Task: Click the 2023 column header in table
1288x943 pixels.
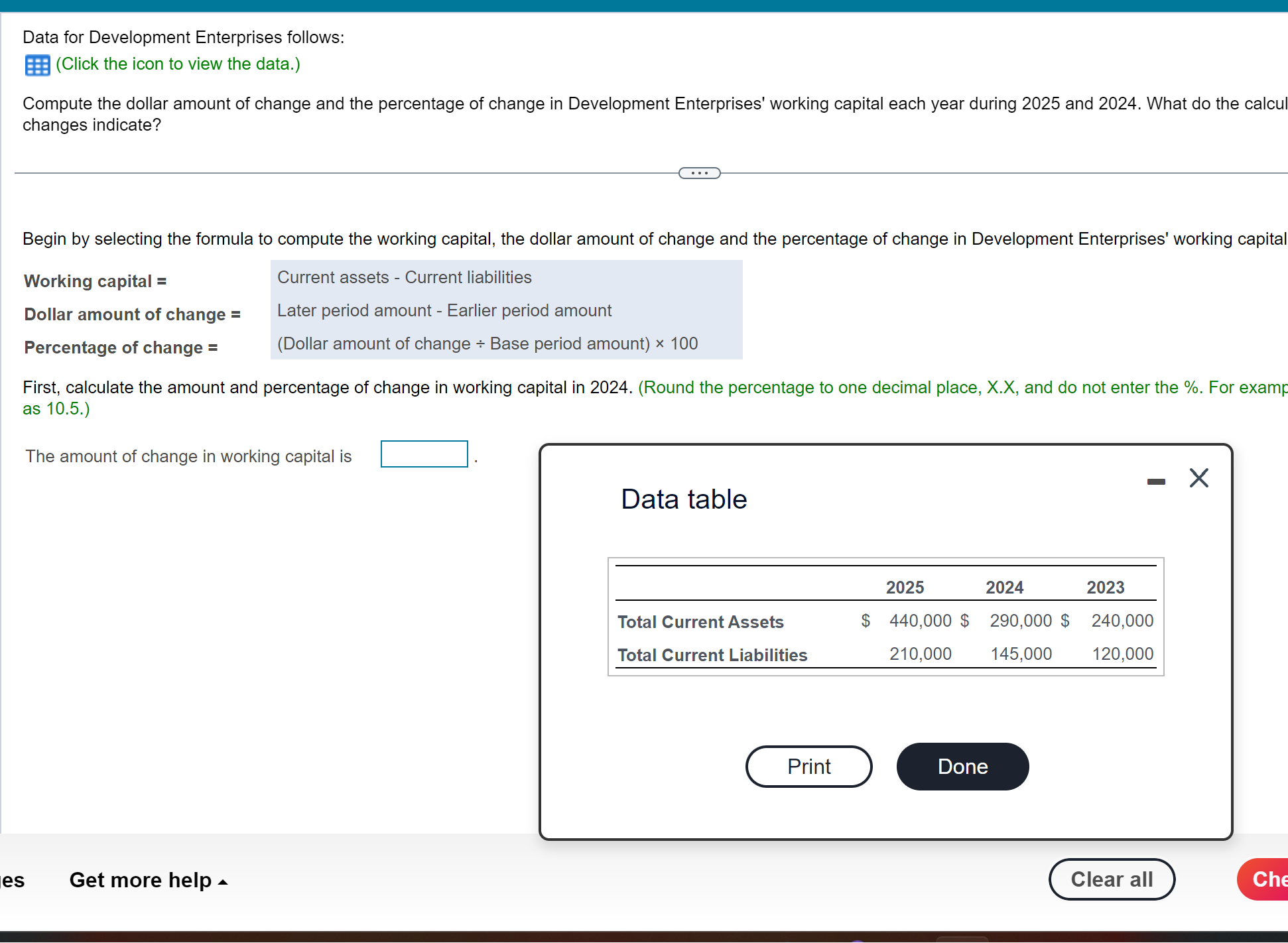Action: (1105, 588)
